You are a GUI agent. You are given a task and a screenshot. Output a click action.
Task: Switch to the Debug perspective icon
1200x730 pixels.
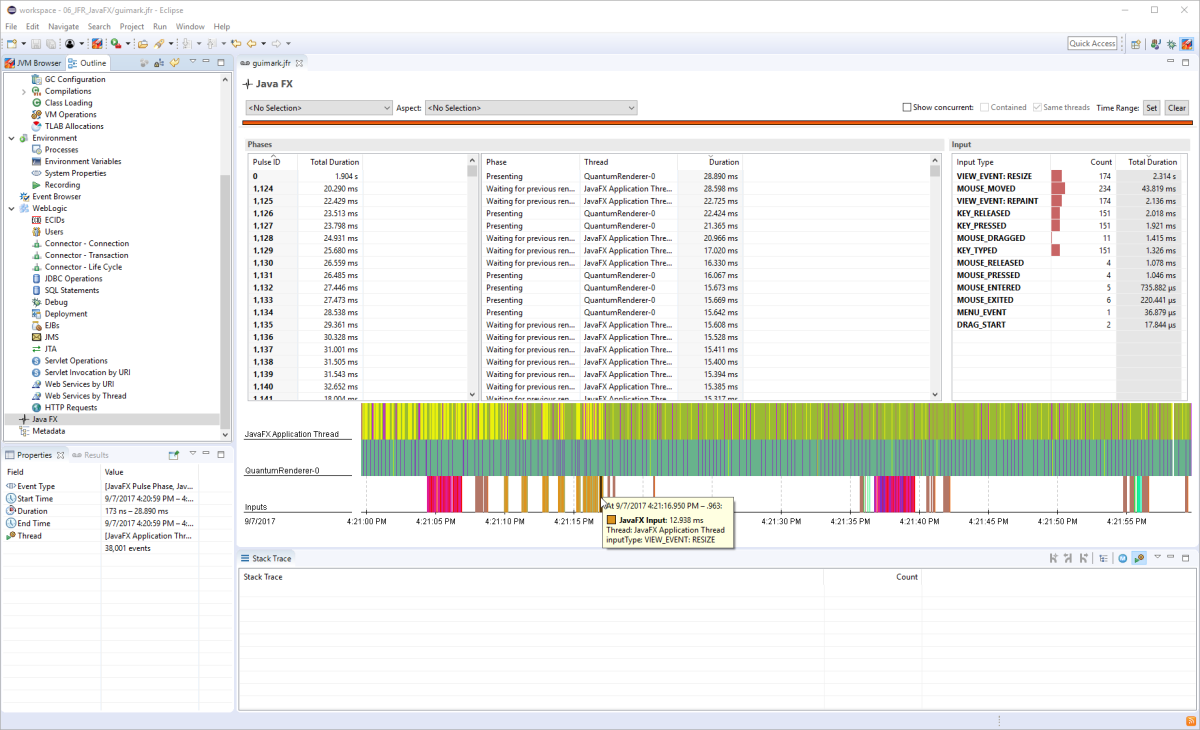pos(1171,44)
